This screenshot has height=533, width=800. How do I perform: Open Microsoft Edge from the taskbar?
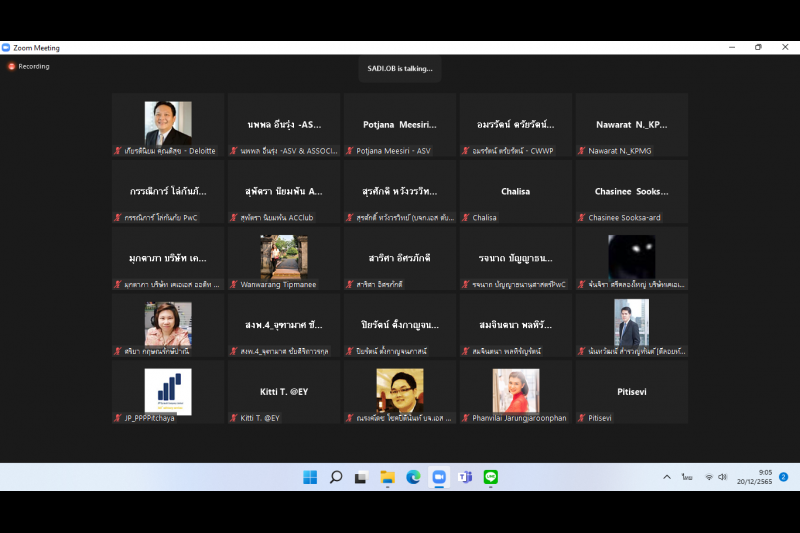pos(413,477)
